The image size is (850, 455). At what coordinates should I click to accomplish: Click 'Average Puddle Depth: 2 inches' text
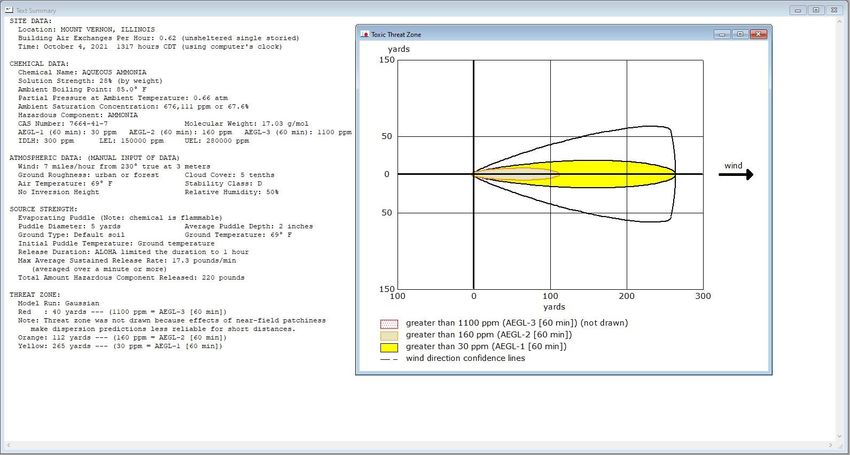[249, 226]
